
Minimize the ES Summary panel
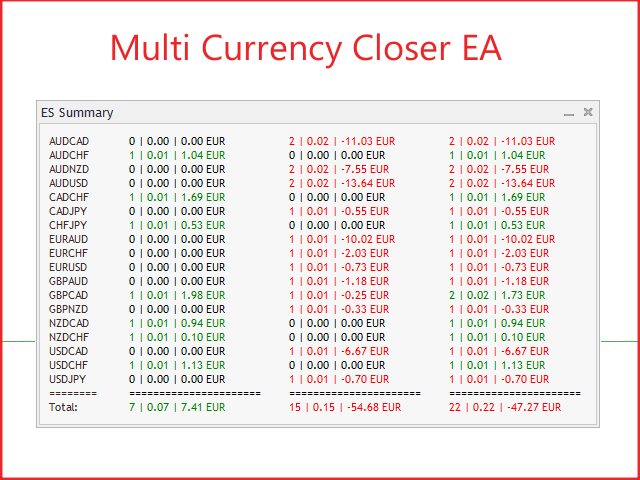click(569, 113)
